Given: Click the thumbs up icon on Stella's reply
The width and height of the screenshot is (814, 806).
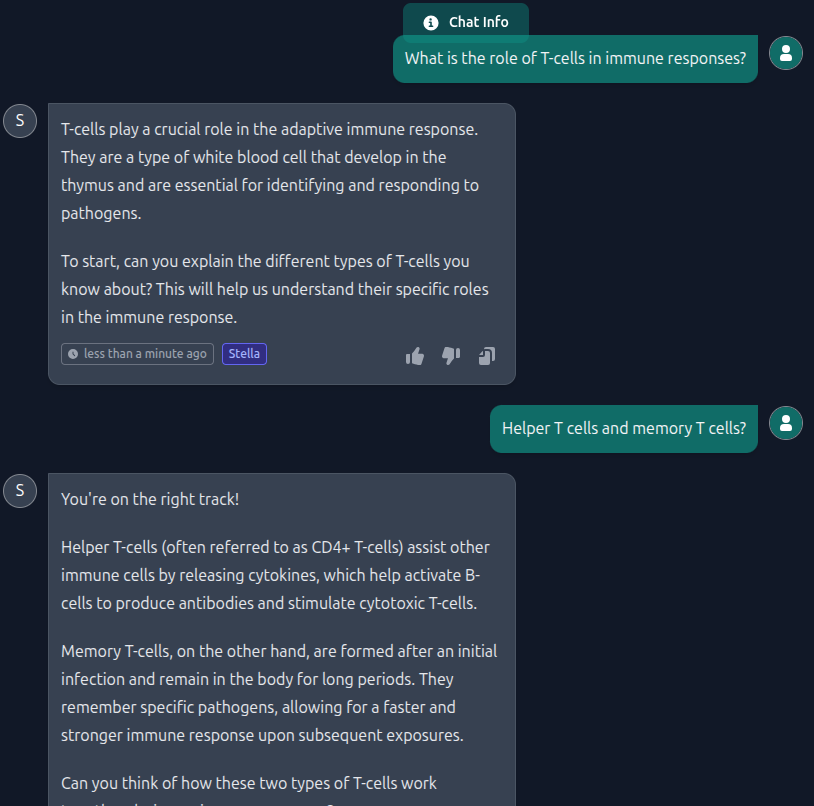Looking at the screenshot, I should tap(415, 356).
